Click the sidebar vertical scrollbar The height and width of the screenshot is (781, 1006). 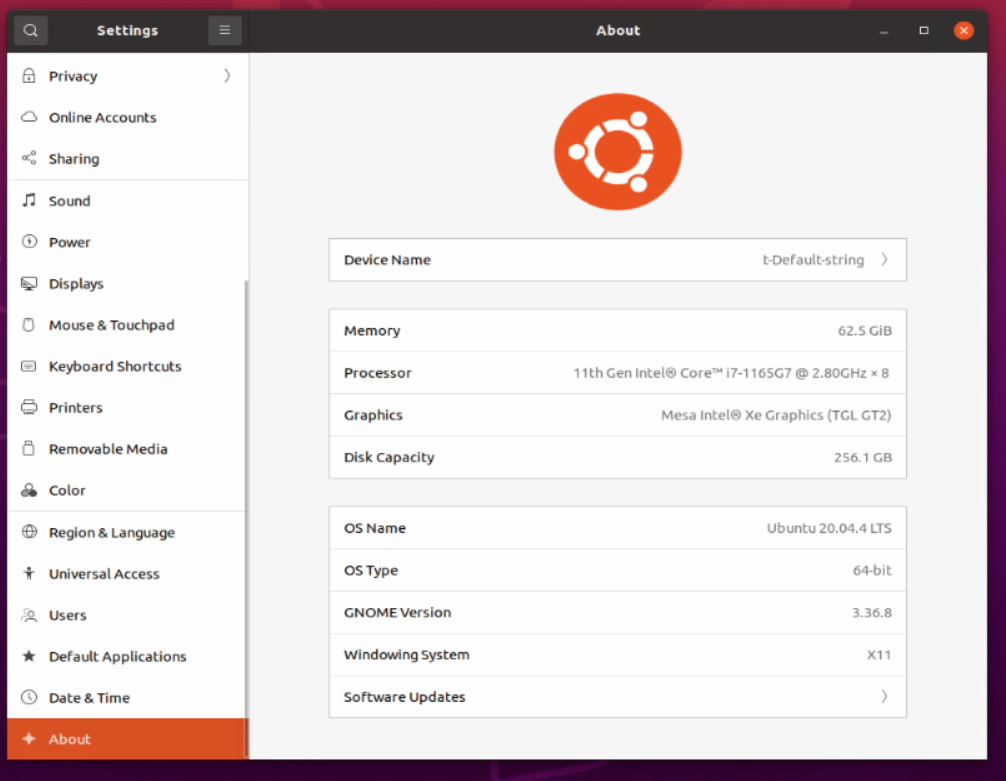click(x=246, y=520)
